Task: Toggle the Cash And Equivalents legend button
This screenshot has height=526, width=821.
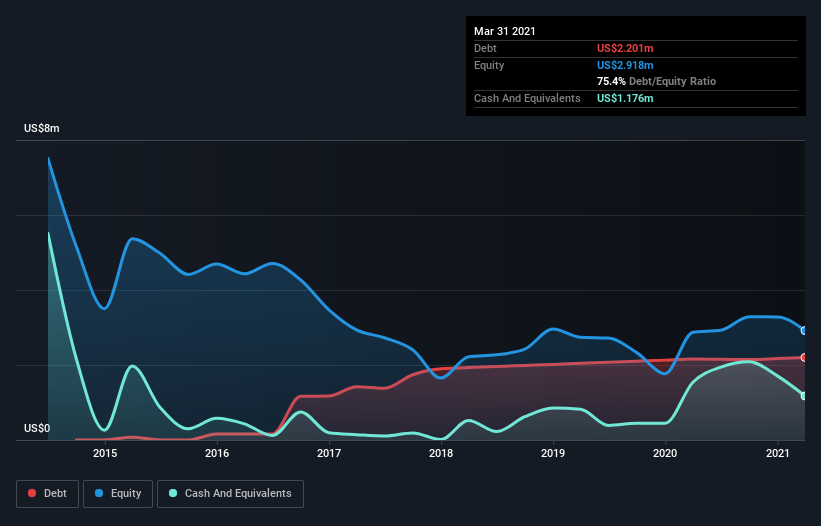Action: 230,494
